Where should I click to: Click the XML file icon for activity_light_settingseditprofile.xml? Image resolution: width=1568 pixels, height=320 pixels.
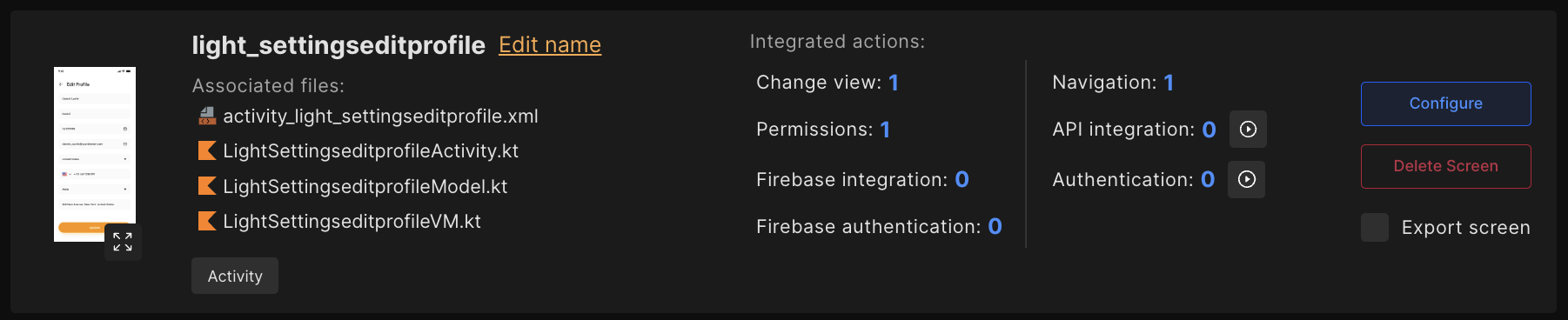tap(207, 116)
